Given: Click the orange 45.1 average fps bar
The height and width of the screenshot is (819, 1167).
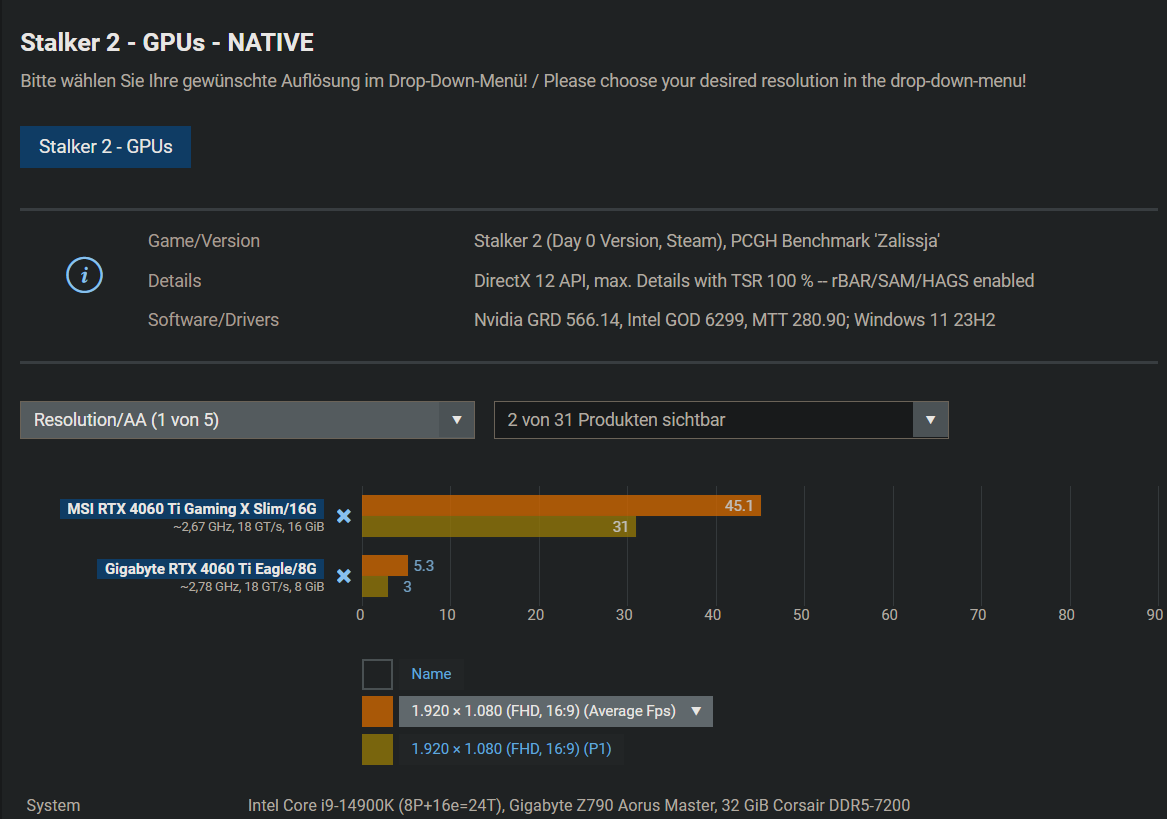Looking at the screenshot, I should (x=560, y=506).
